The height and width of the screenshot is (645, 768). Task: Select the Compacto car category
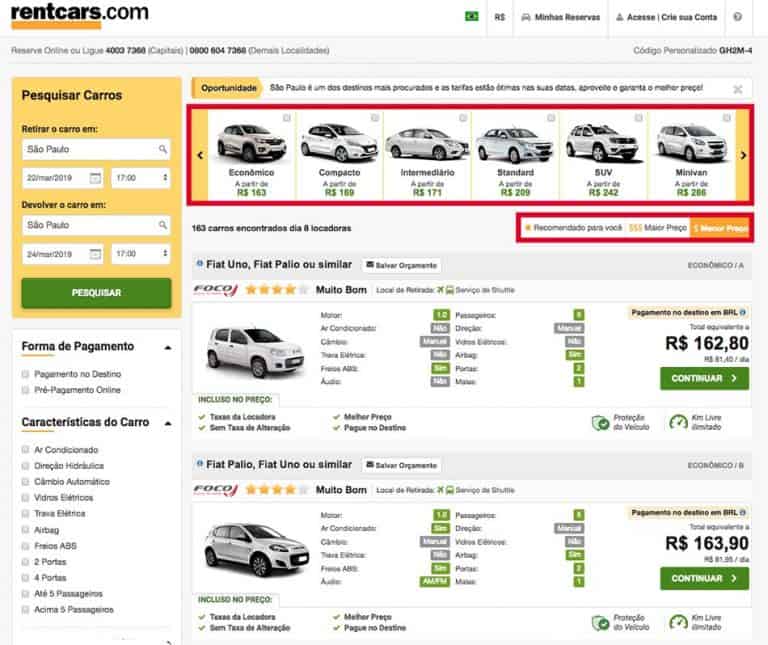[339, 155]
